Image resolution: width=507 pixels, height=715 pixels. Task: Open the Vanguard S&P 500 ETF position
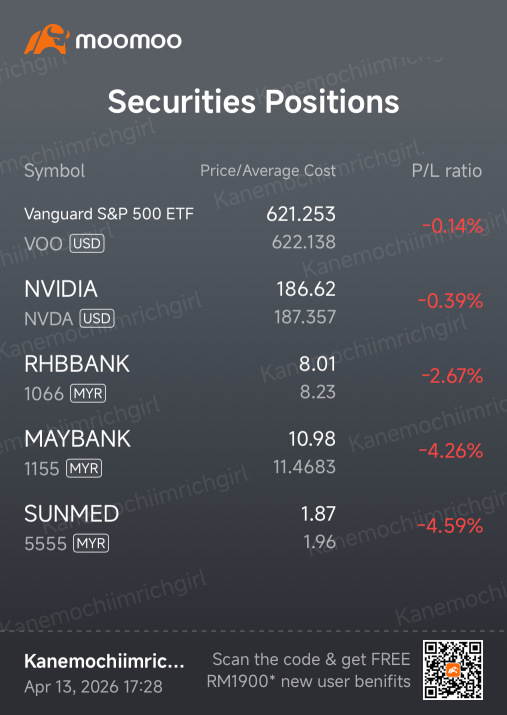pos(254,228)
